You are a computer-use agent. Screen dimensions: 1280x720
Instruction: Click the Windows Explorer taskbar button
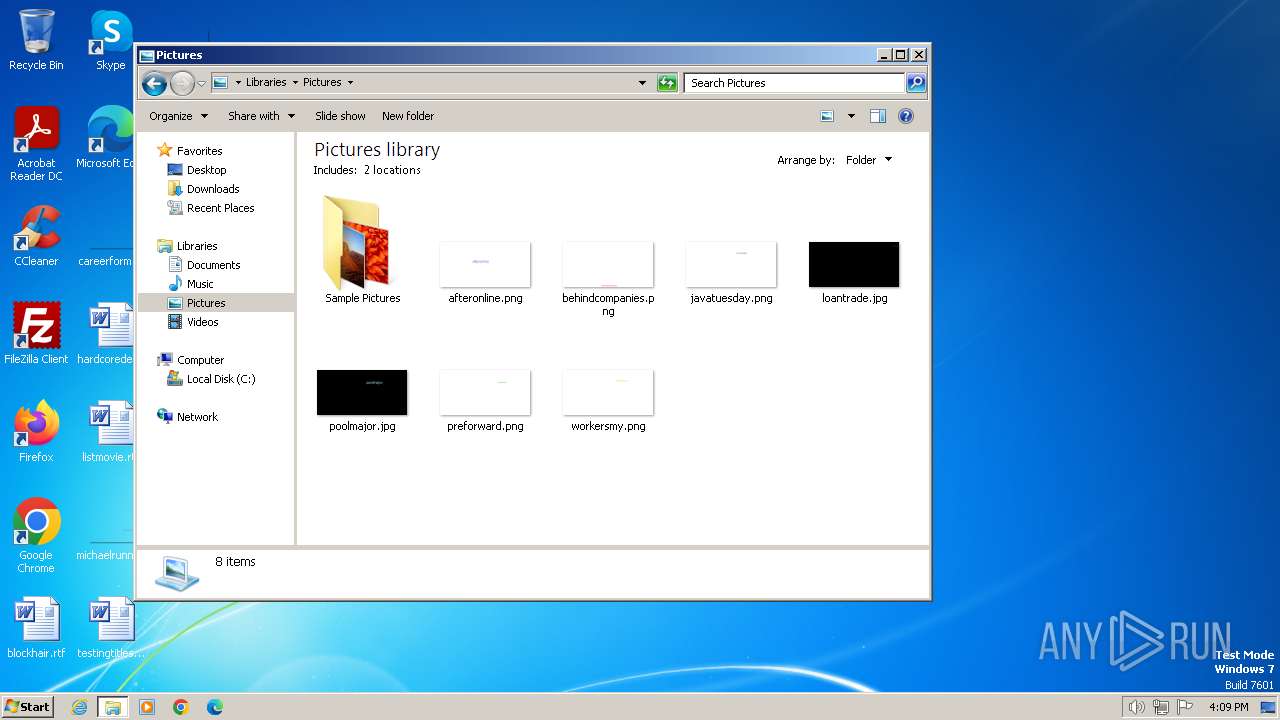coord(113,707)
